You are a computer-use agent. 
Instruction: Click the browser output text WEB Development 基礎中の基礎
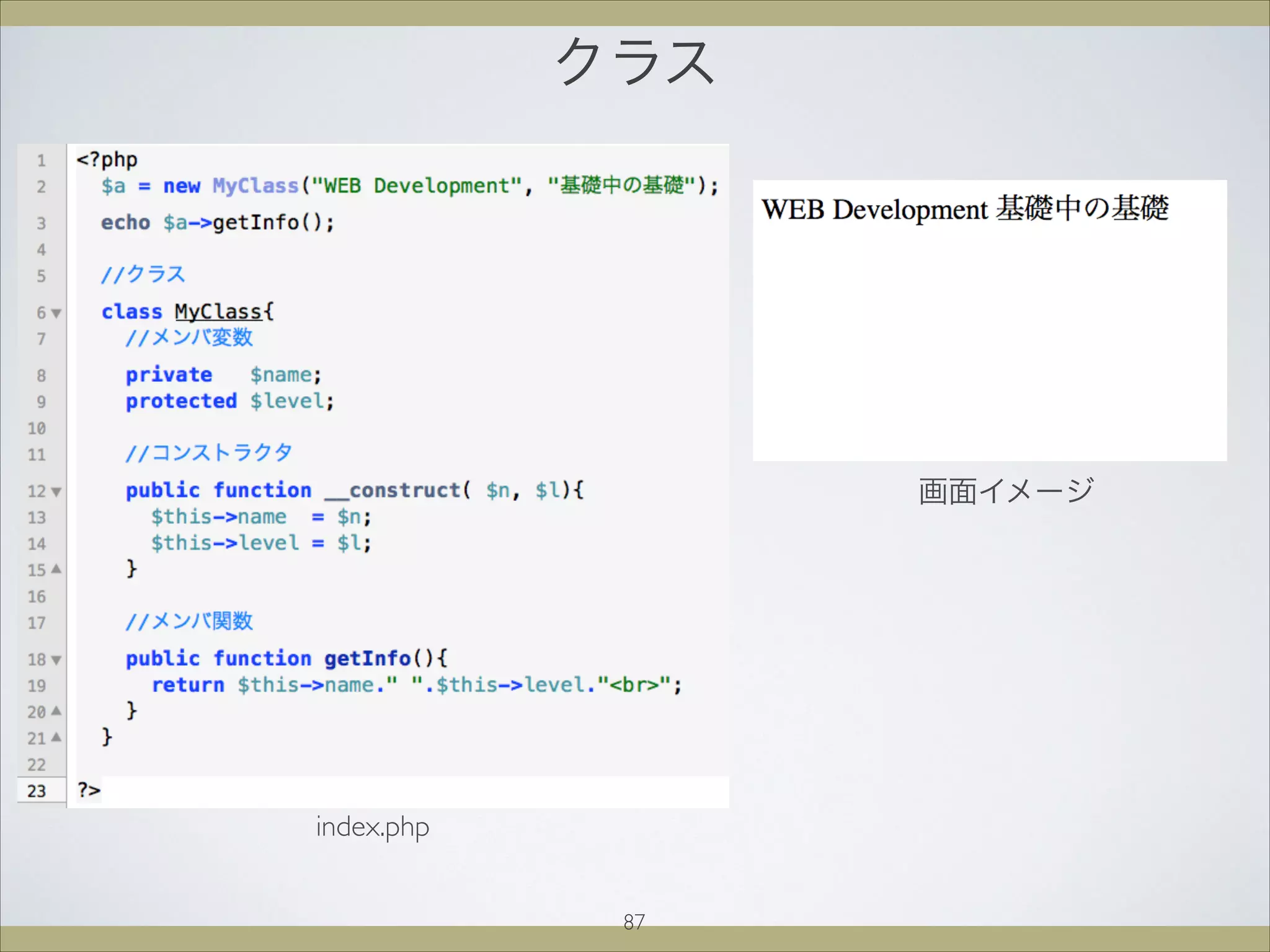pyautogui.click(x=965, y=208)
